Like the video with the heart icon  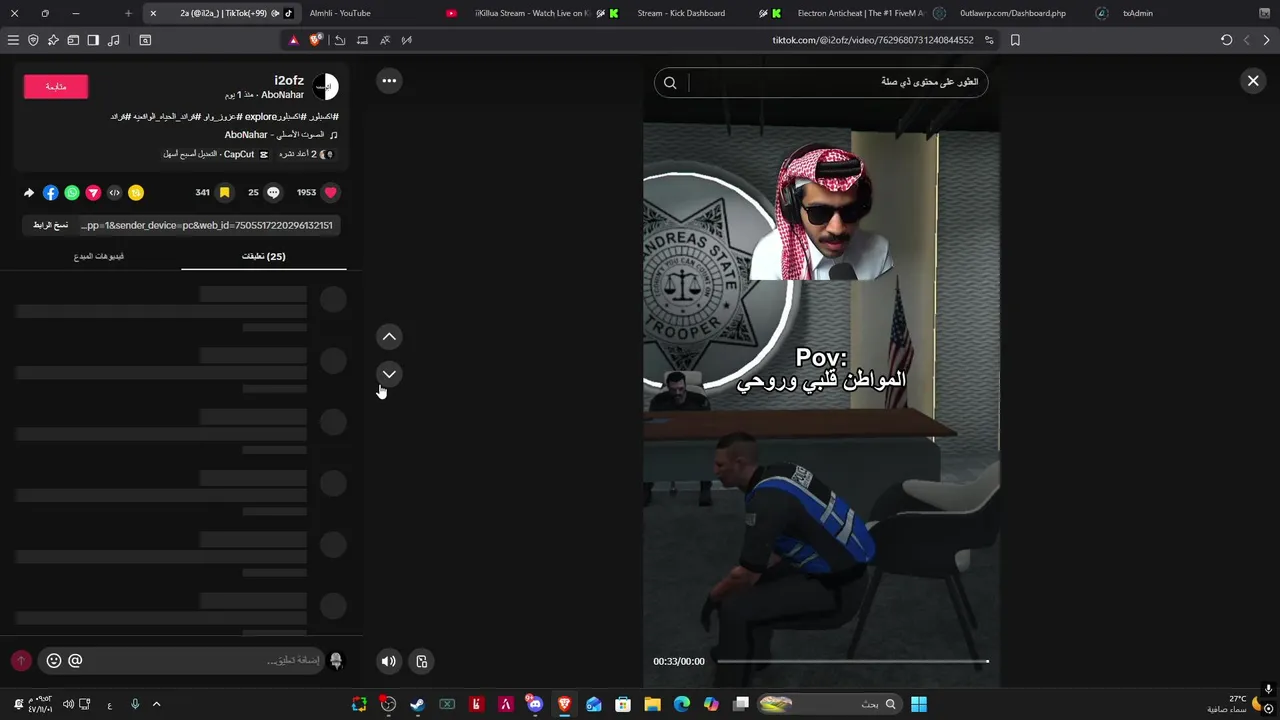tap(331, 193)
